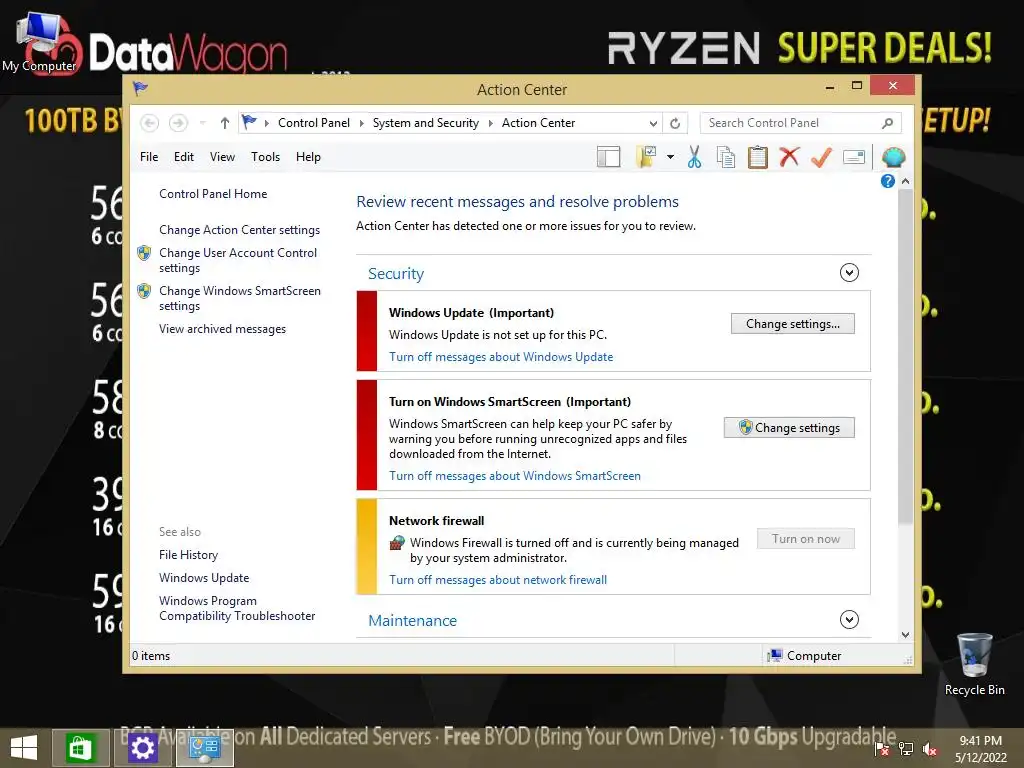
Task: Click the blue Help question mark icon
Action: (x=888, y=182)
